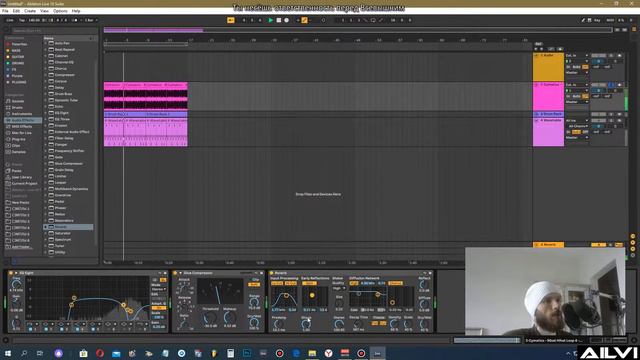Toggle Reverb input Lo Cut filter
Image resolution: width=640 pixels, height=360 pixels.
[277, 283]
